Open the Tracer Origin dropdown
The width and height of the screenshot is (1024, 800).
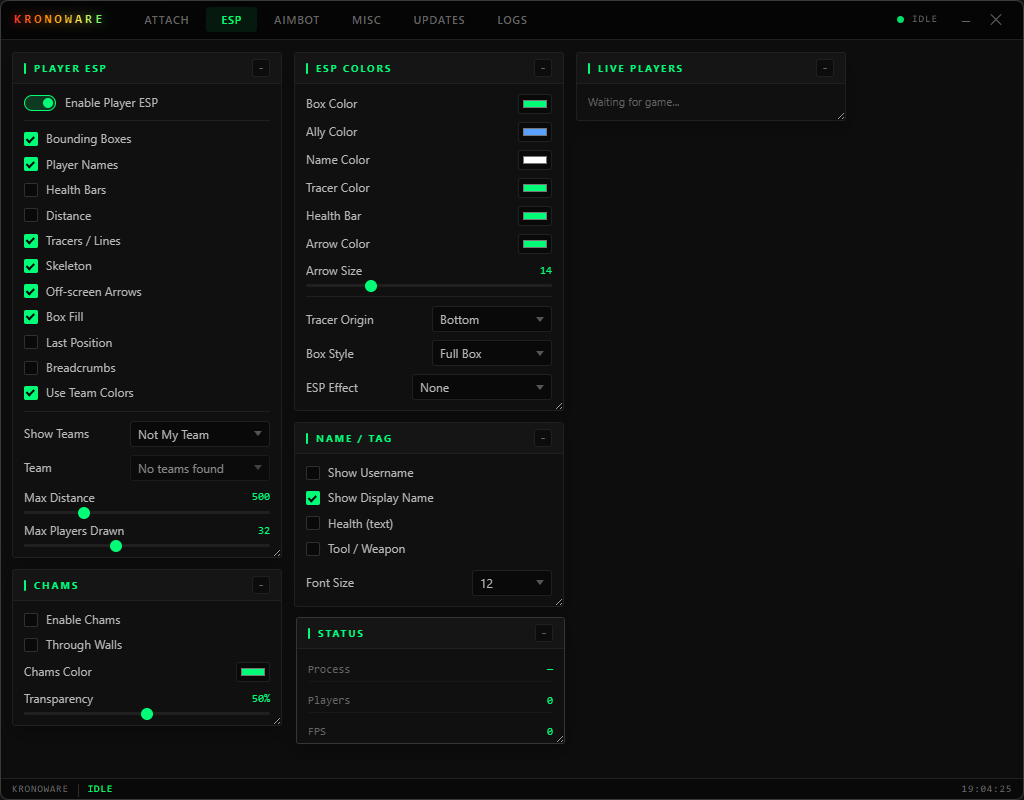click(x=492, y=319)
